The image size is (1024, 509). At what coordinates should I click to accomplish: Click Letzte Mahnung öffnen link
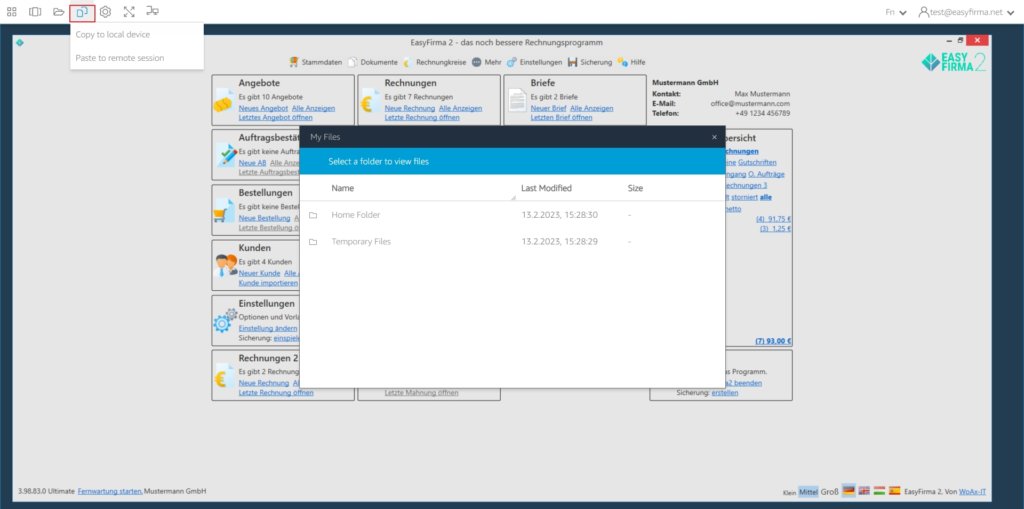pos(421,393)
